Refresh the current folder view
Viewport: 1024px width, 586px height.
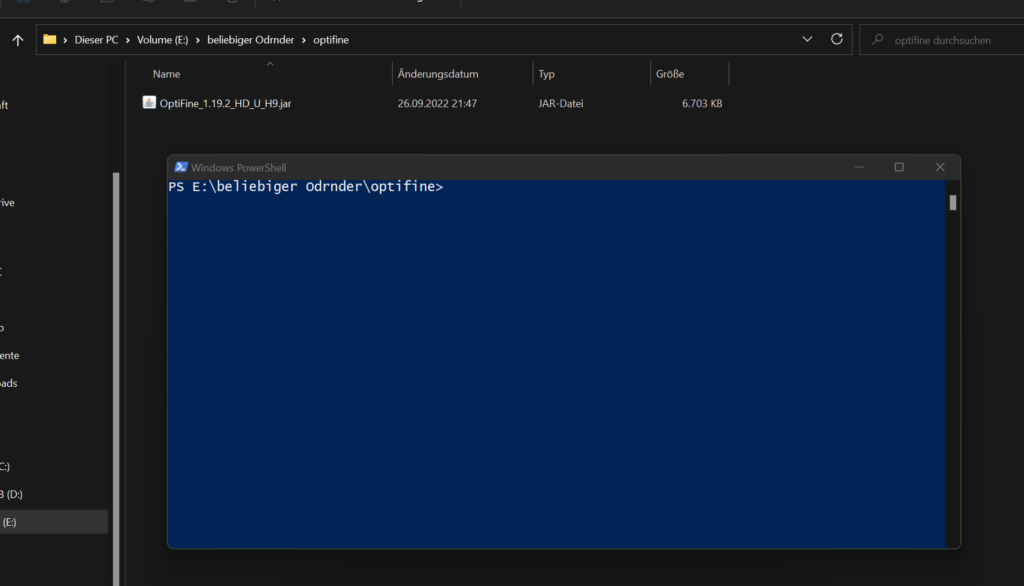(836, 40)
